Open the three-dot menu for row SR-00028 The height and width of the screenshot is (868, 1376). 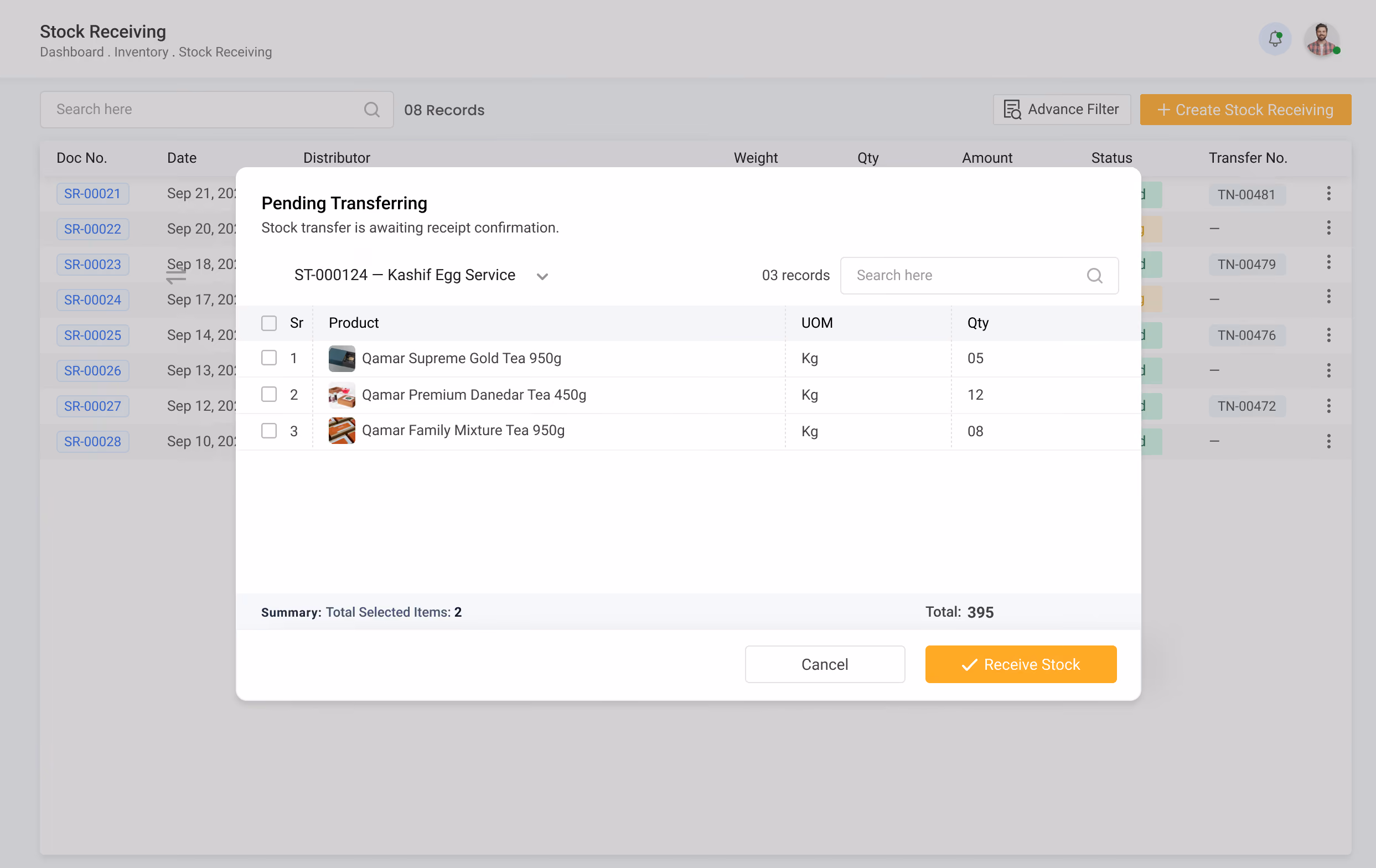[1328, 442]
